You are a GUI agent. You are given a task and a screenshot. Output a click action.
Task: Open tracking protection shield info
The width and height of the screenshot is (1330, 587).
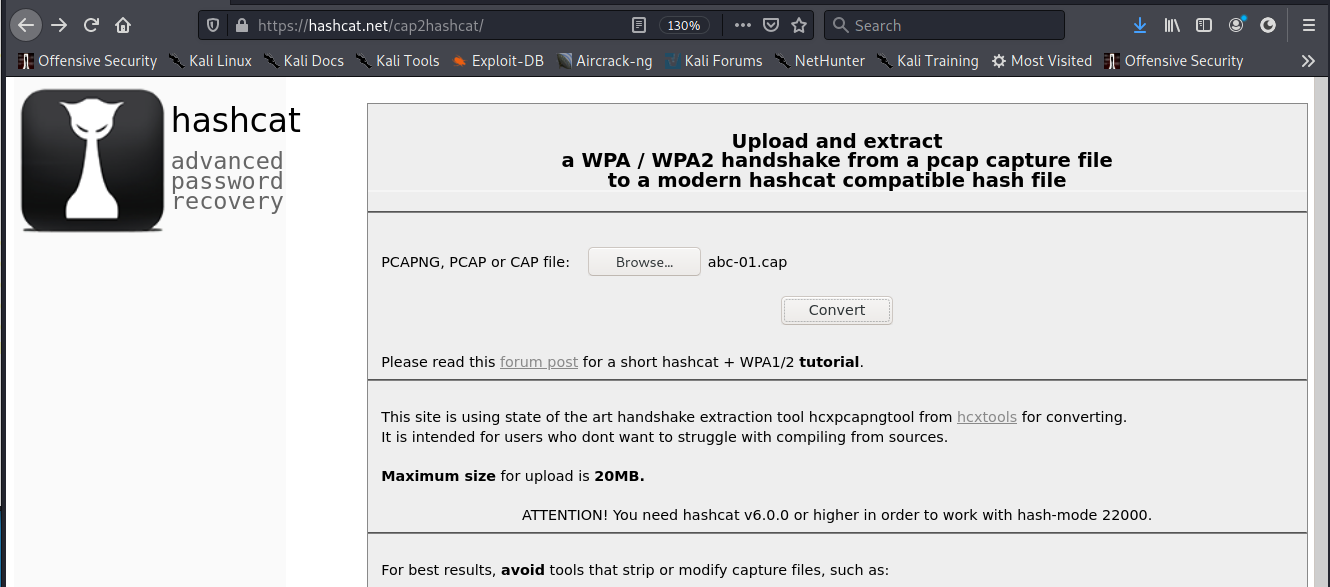tap(214, 25)
